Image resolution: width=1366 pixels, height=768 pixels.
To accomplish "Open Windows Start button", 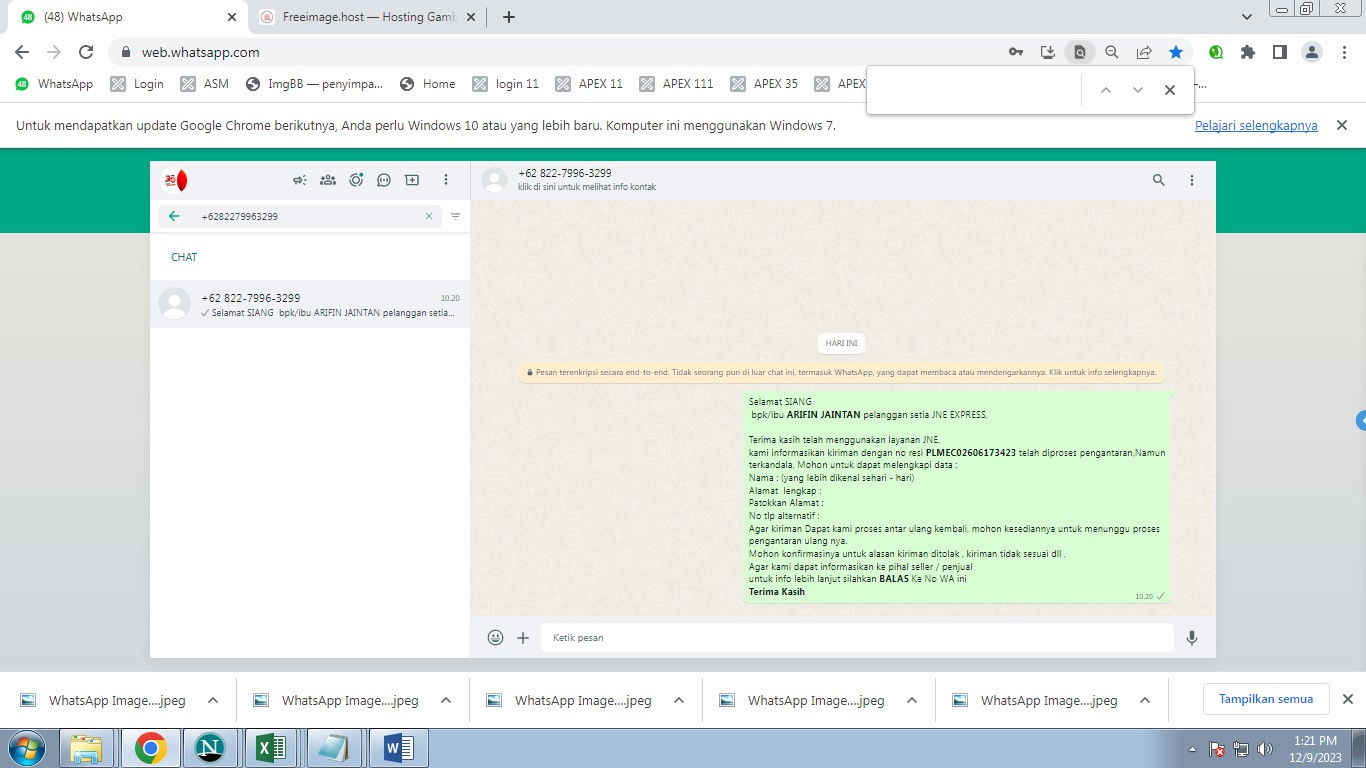I will [25, 748].
